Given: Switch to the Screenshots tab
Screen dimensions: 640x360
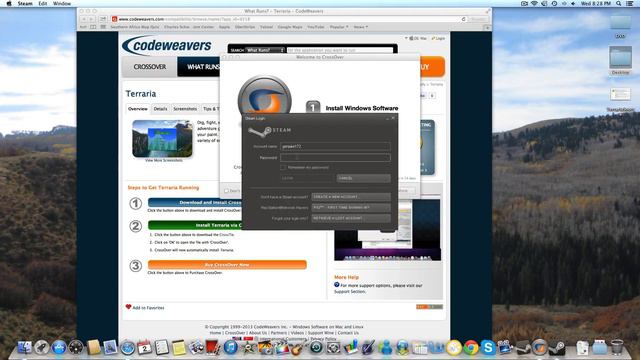Looking at the screenshot, I should [185, 109].
